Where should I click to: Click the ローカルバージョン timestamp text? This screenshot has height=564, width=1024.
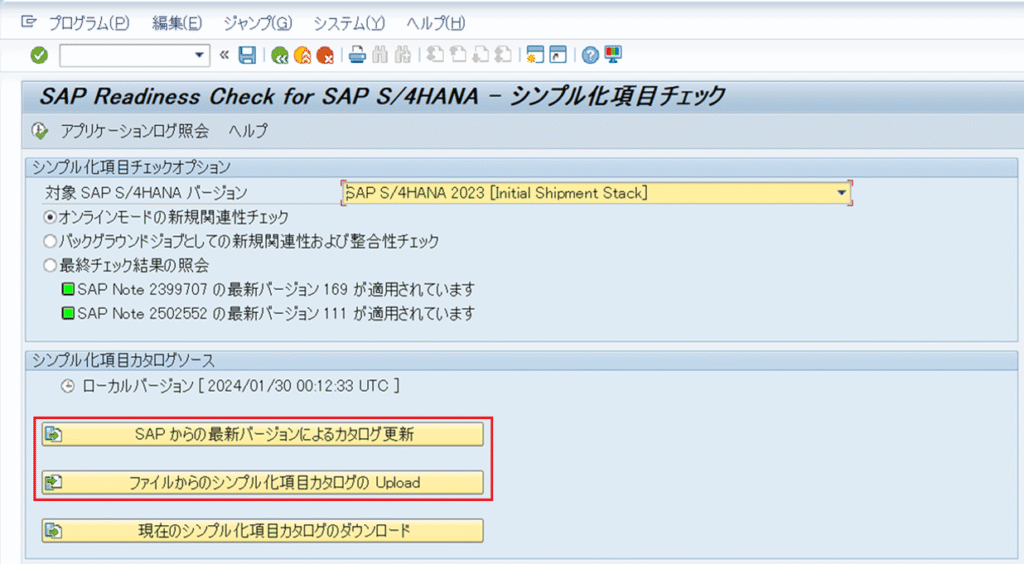click(x=241, y=386)
